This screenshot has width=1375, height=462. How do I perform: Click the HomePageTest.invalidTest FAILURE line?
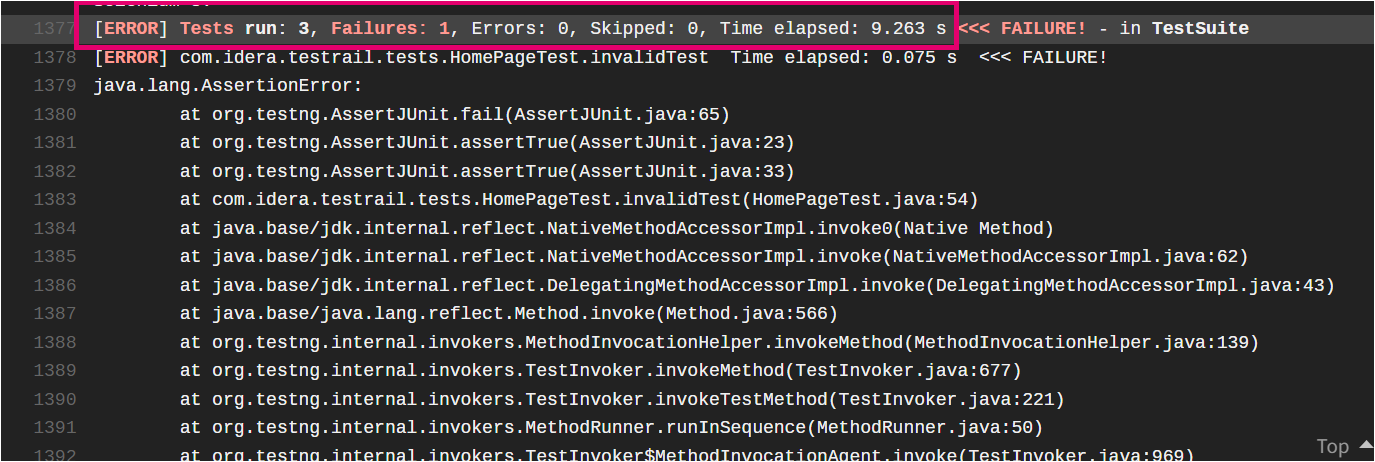(600, 58)
